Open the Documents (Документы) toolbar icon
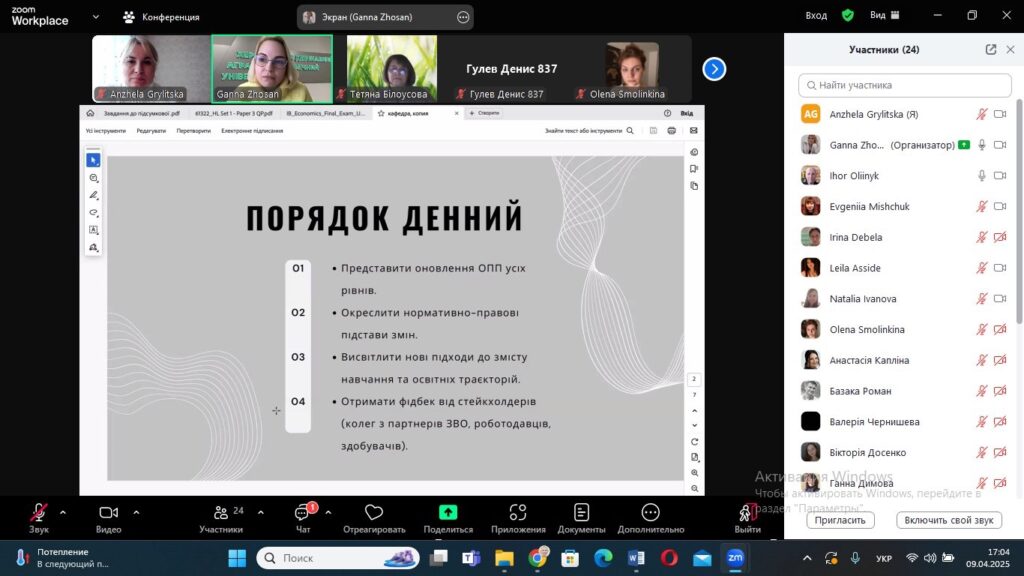Image resolution: width=1024 pixels, height=576 pixels. tap(581, 513)
